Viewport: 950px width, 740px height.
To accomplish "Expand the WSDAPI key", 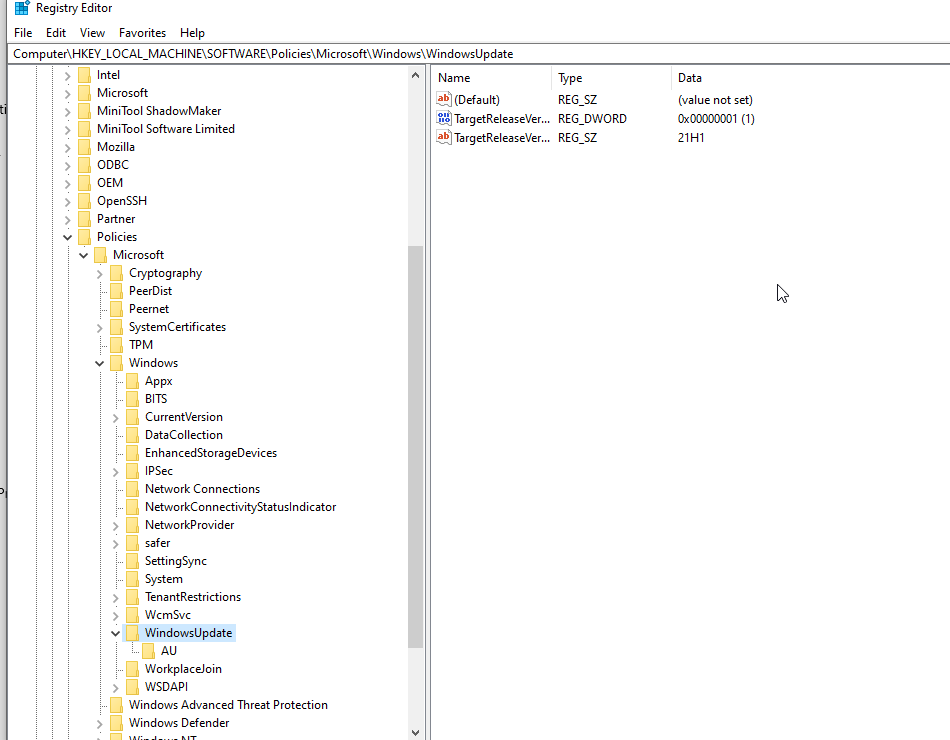I will 115,687.
